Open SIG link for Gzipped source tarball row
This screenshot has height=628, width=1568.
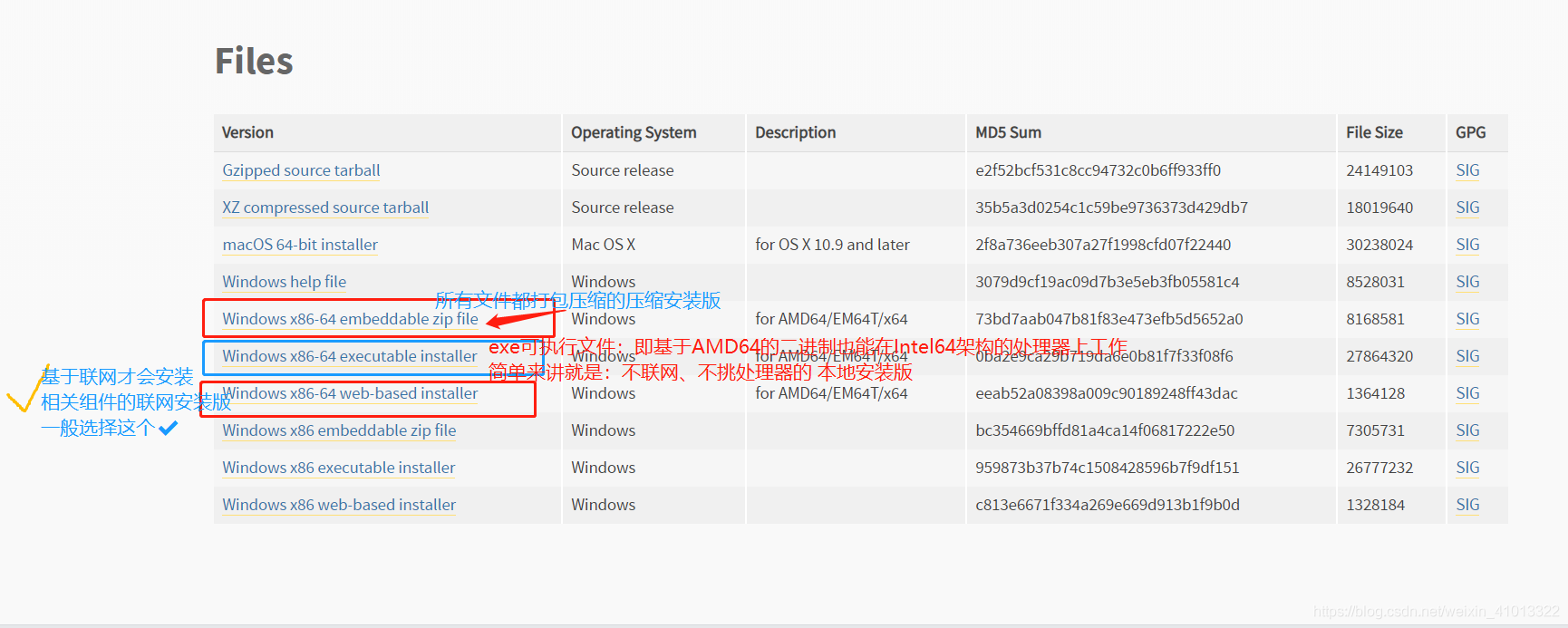tap(1467, 170)
